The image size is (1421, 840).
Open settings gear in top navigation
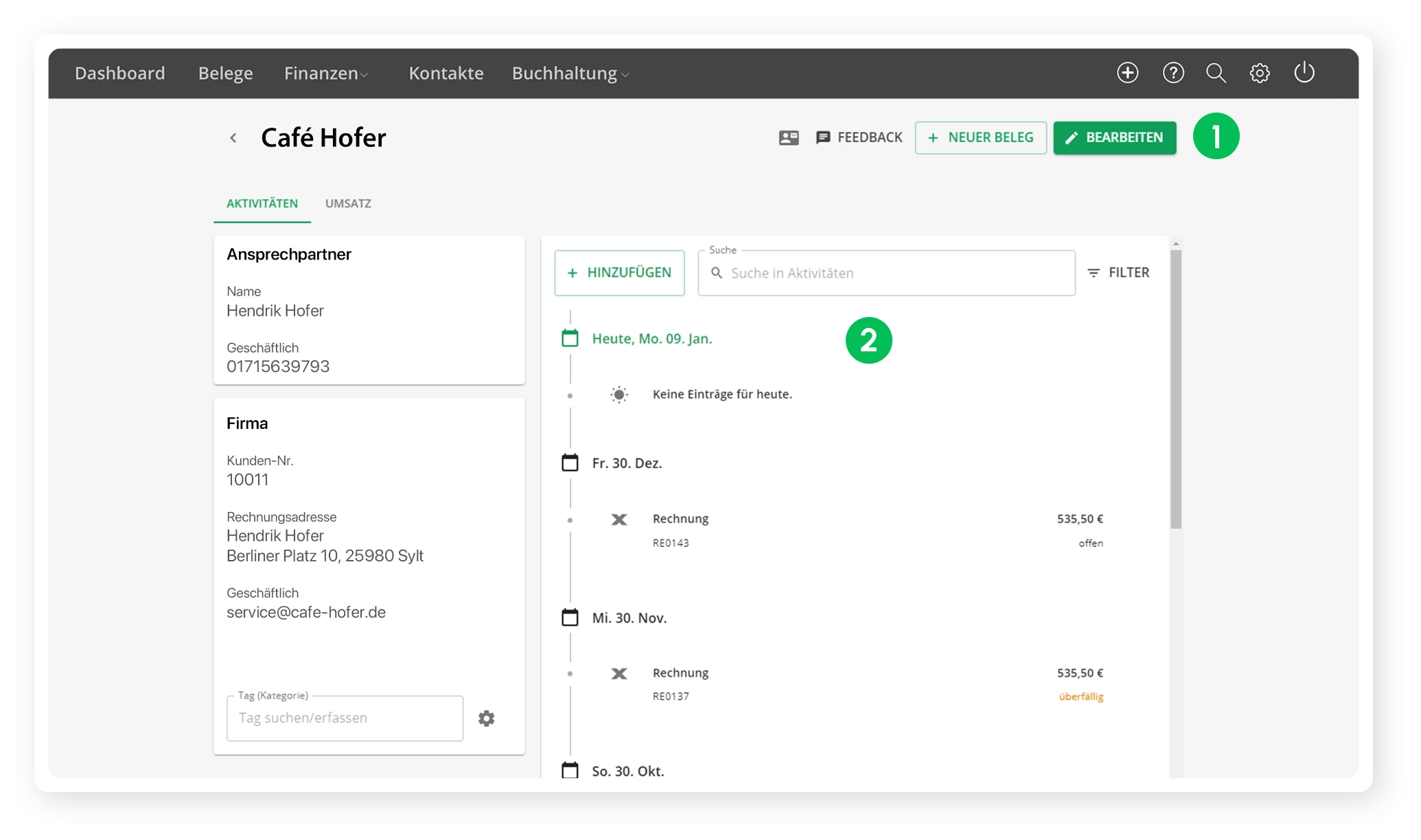point(1260,73)
